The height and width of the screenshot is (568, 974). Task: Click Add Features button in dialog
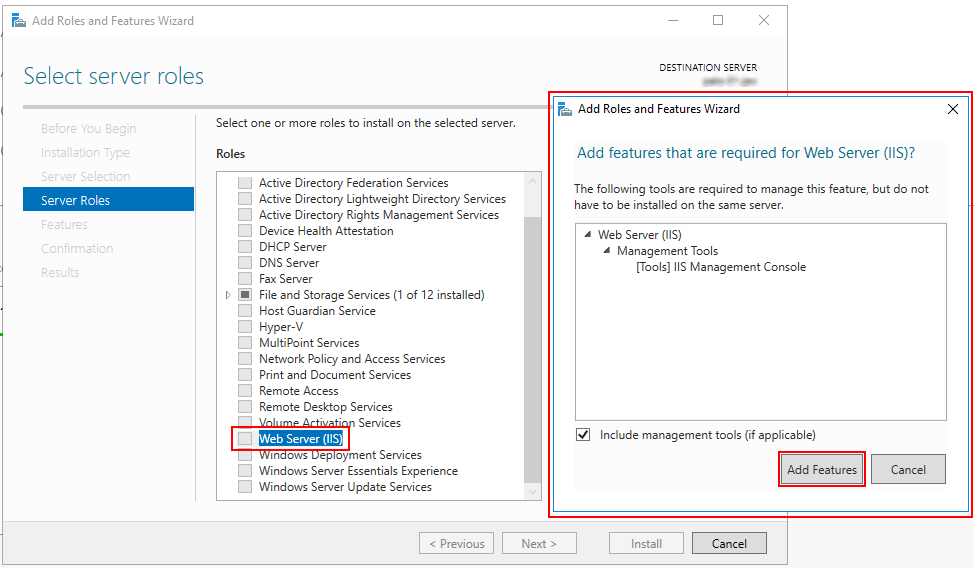[821, 469]
